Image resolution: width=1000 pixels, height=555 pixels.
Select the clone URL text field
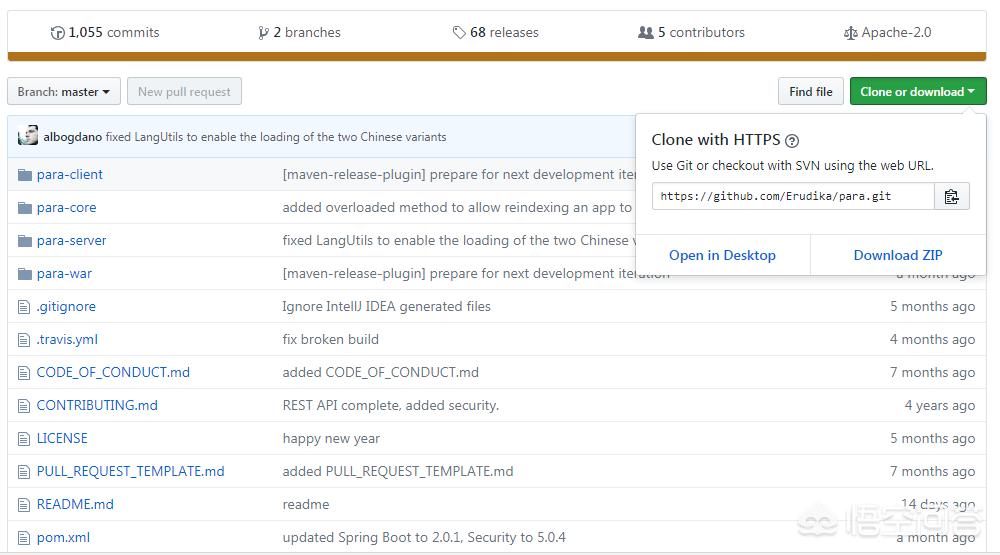[x=793, y=196]
